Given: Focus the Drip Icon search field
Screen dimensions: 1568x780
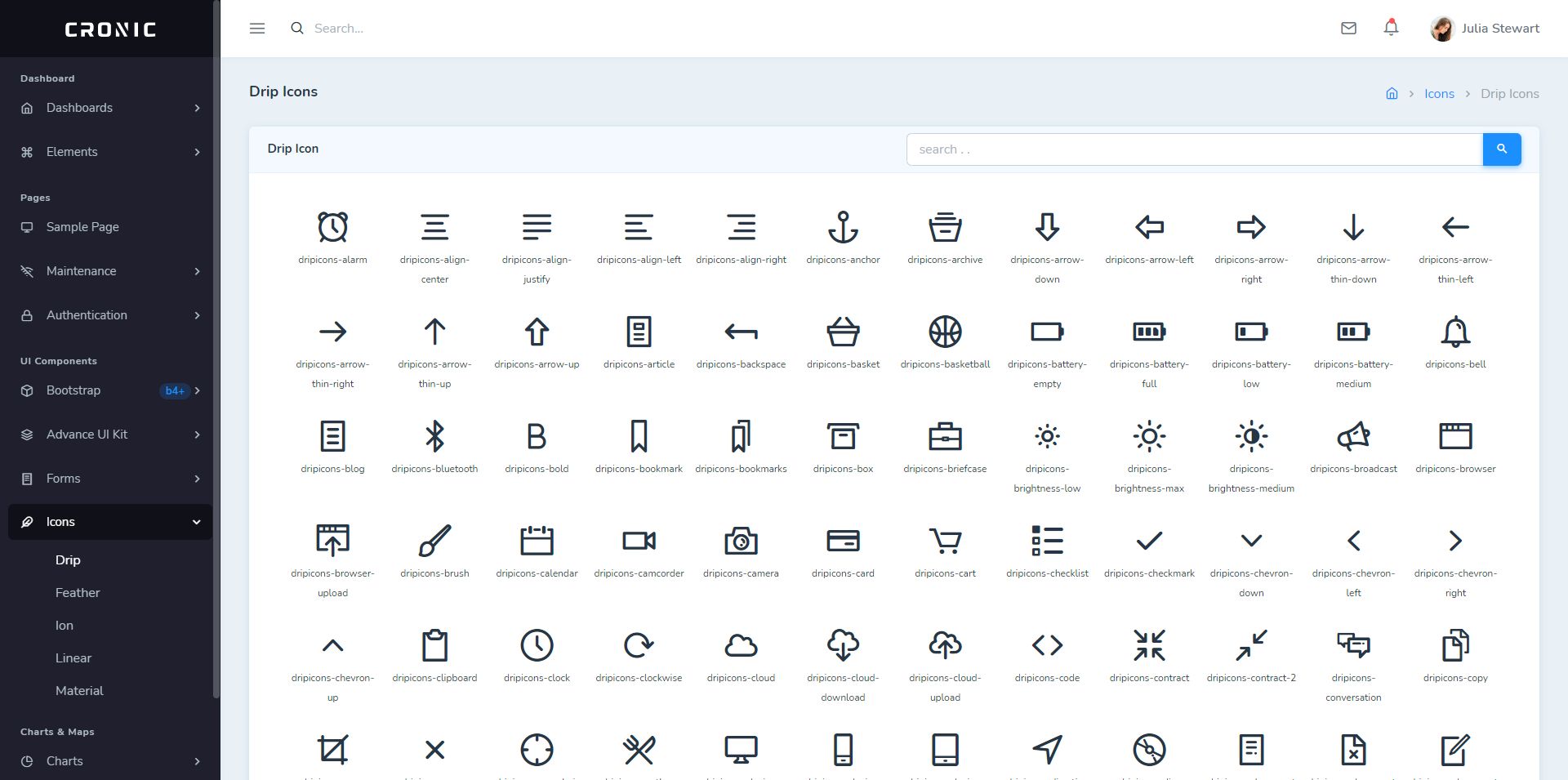Looking at the screenshot, I should coord(1195,149).
